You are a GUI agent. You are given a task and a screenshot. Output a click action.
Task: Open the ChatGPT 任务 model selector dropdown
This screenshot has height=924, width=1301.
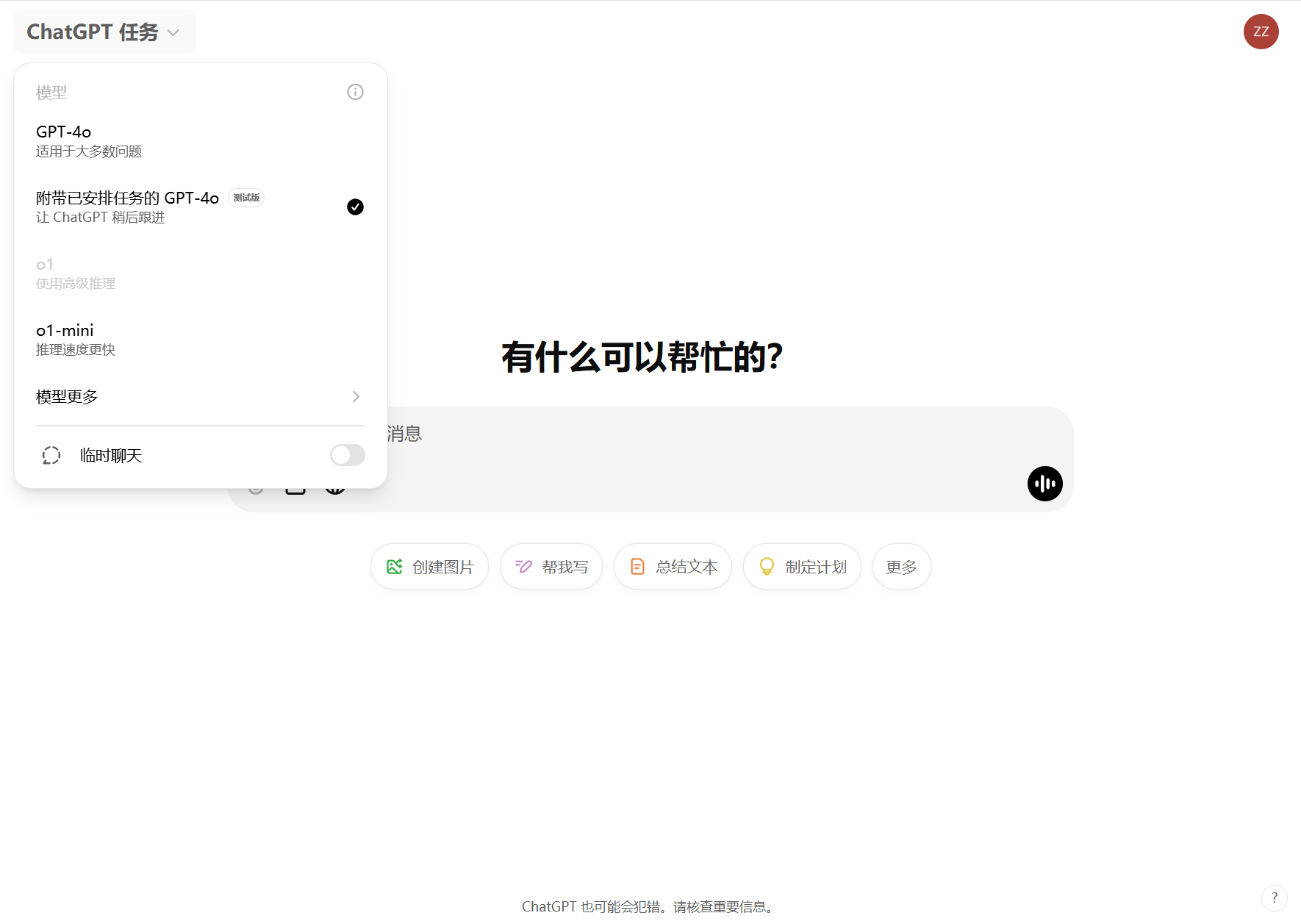tap(104, 32)
